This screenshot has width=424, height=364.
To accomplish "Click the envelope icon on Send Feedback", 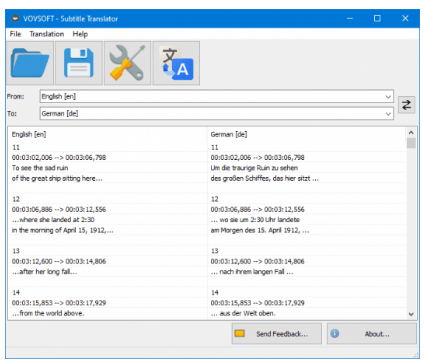I will tap(240, 333).
